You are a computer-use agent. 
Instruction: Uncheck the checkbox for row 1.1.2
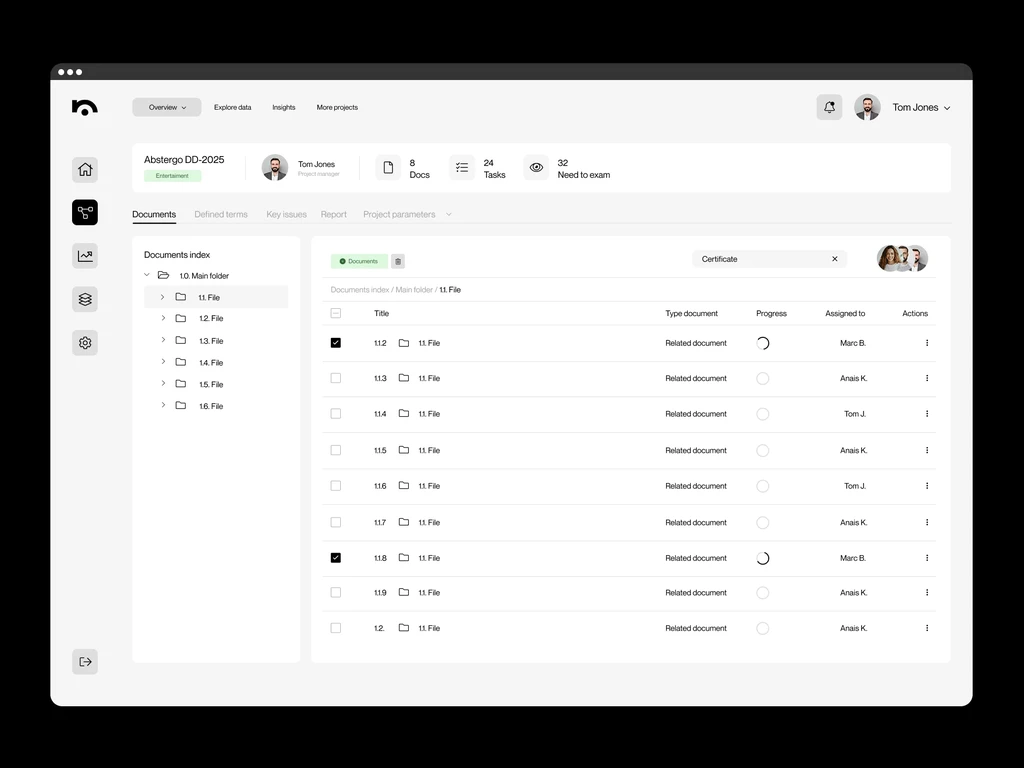click(x=336, y=343)
